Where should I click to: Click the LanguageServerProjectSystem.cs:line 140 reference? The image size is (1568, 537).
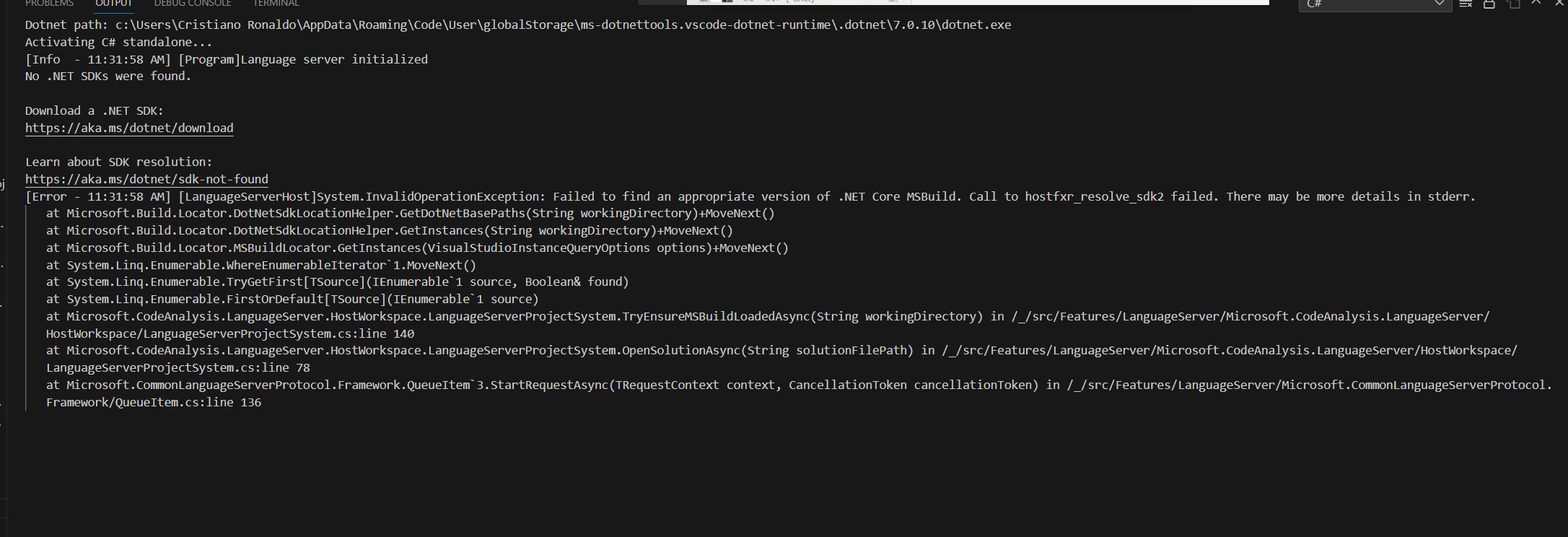[x=230, y=333]
